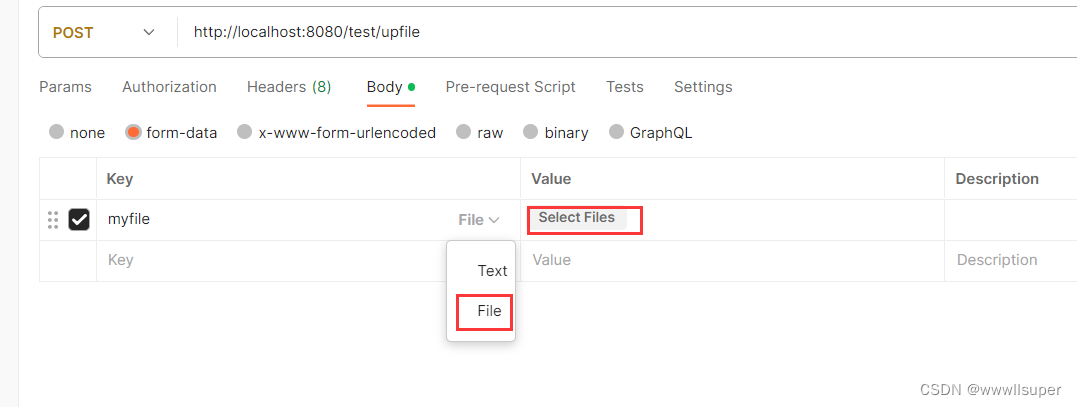The image size is (1077, 407).
Task: Select the binary body radio button
Action: pos(526,132)
